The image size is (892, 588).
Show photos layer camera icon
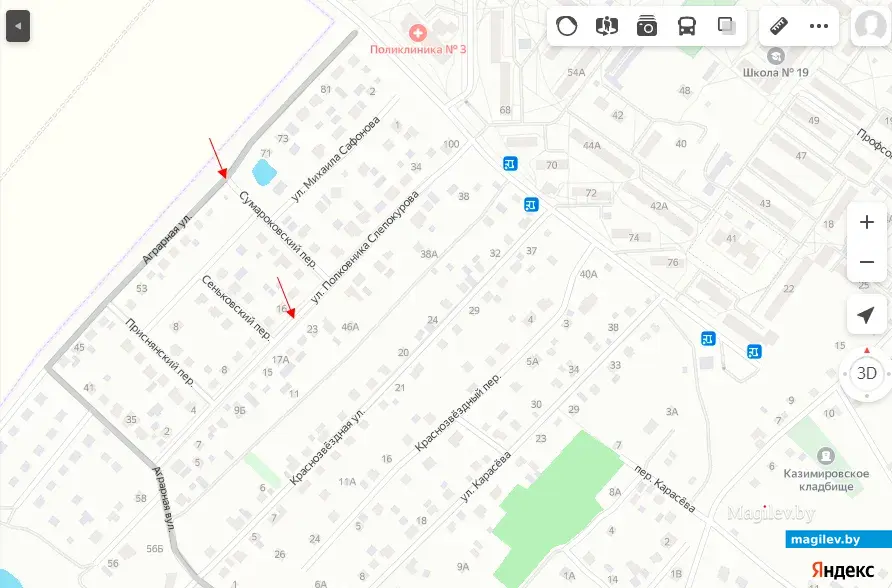[647, 26]
